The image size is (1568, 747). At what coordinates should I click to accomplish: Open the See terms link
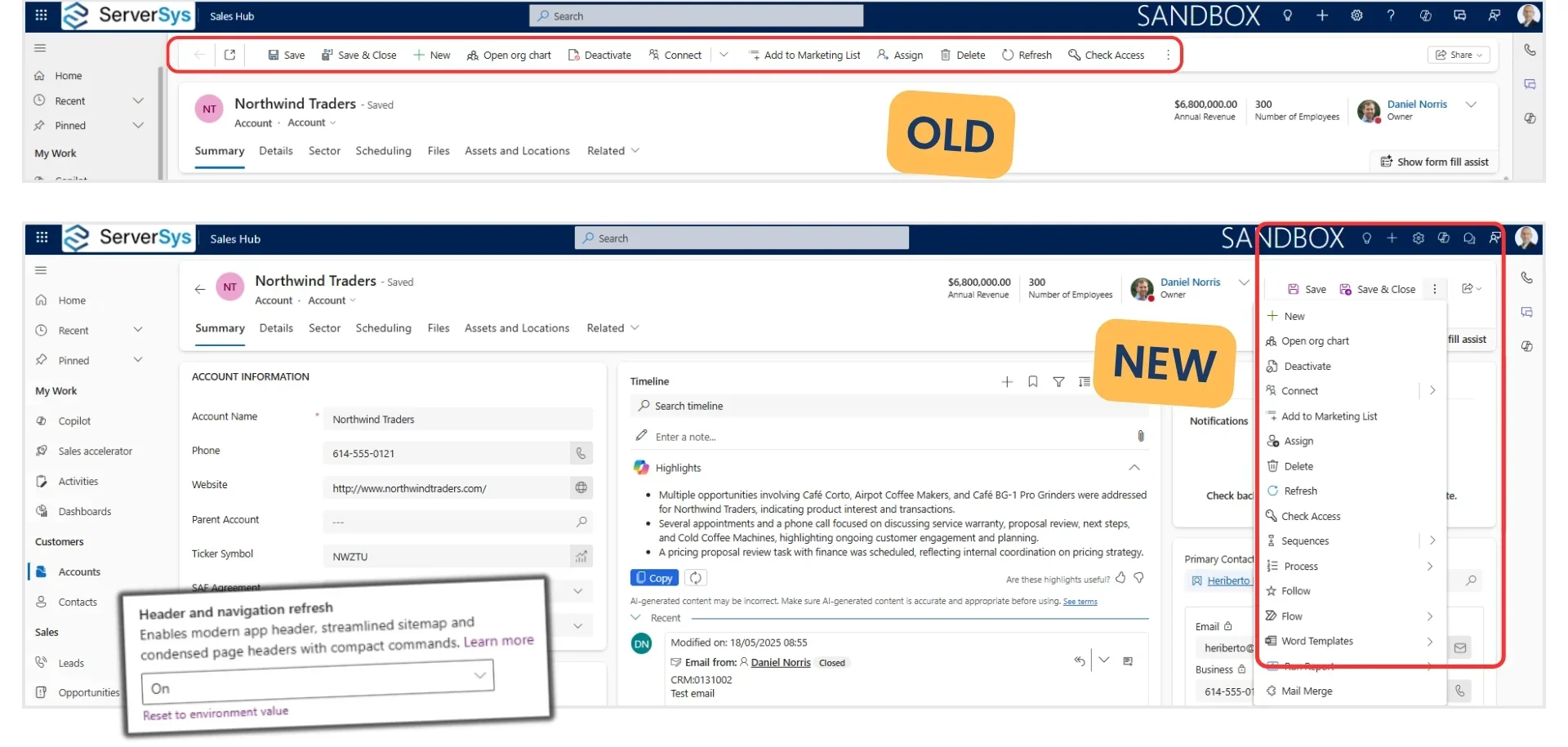[1080, 602]
